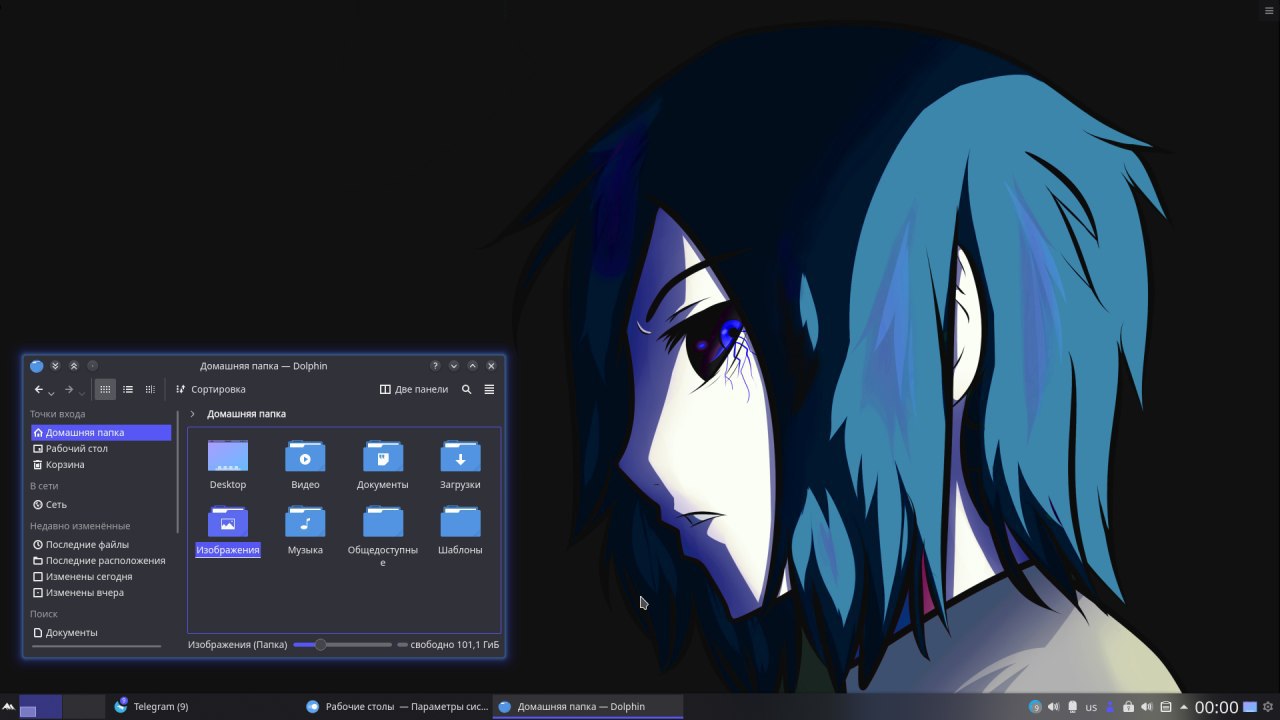This screenshot has width=1280, height=720.
Task: Select the Общедоступные folder icon
Action: coord(383,521)
